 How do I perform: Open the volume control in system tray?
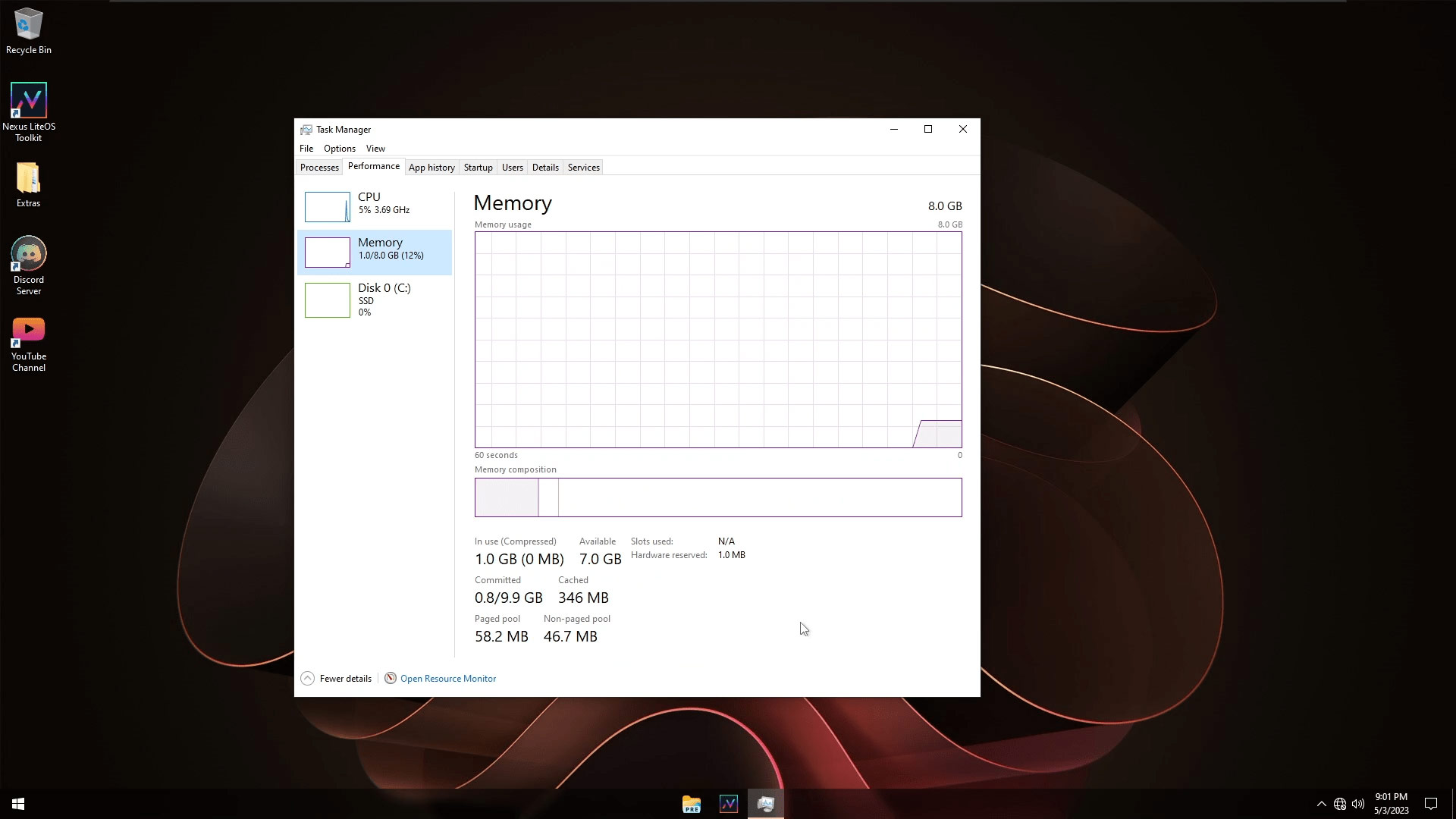pos(1358,804)
